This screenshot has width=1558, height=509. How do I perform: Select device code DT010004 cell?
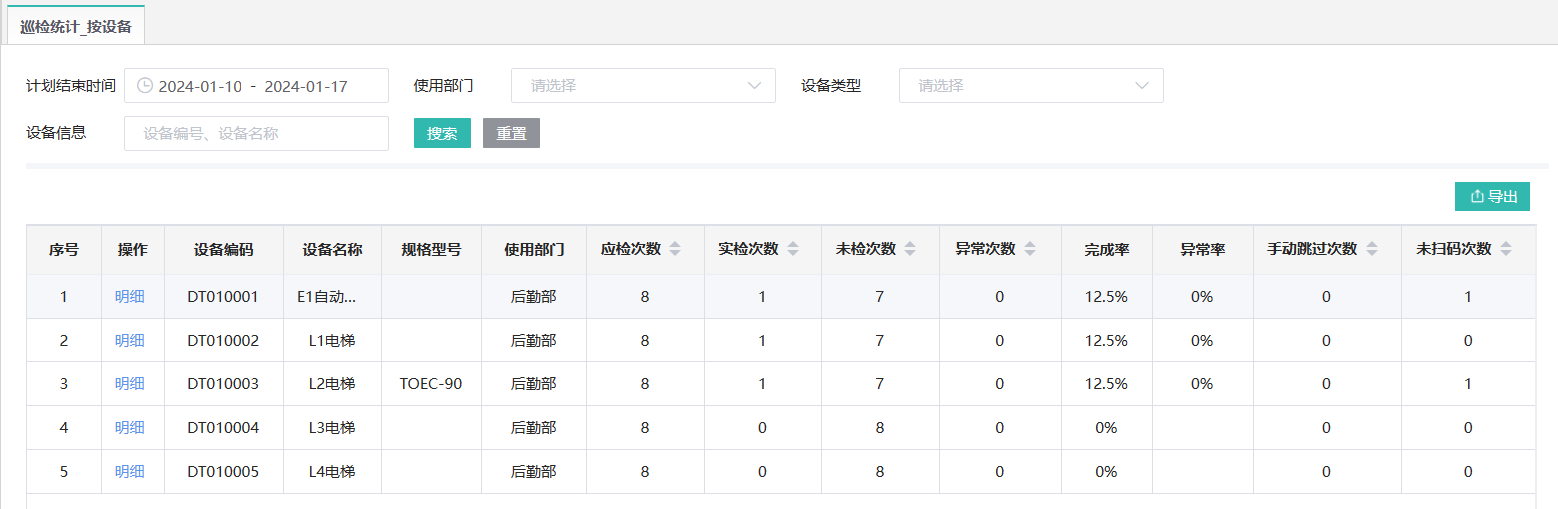(x=223, y=428)
